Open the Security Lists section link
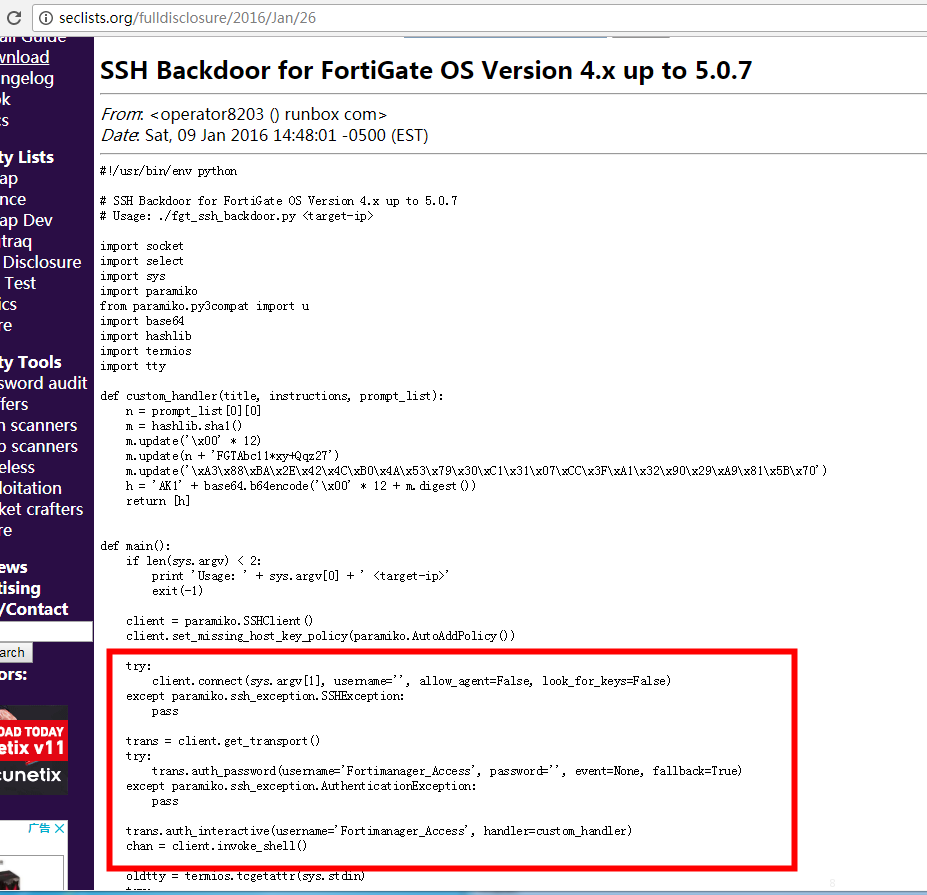The height and width of the screenshot is (895, 927). (27, 157)
